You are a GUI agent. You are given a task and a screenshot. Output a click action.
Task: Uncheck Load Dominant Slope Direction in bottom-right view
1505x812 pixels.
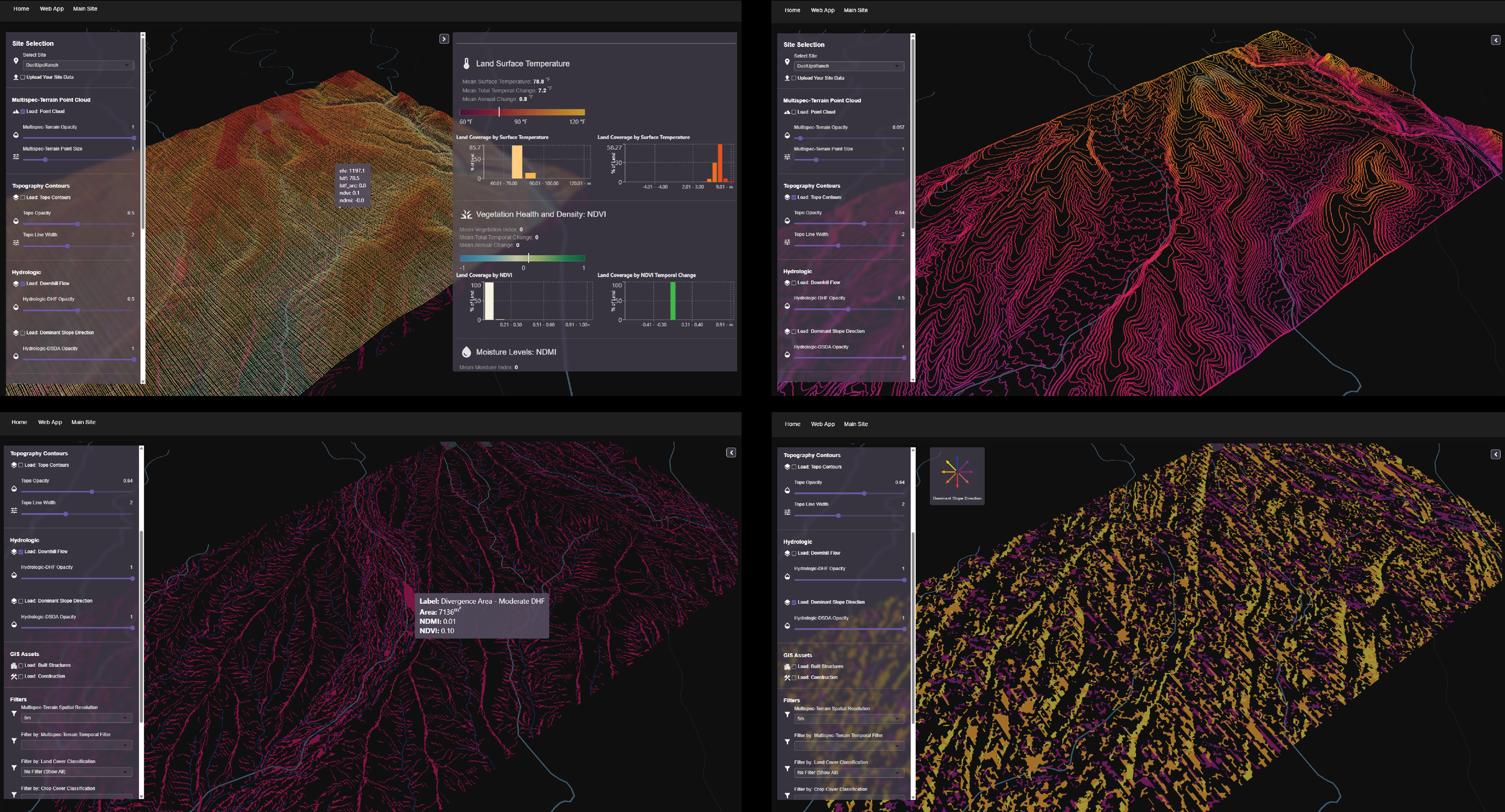coord(794,603)
